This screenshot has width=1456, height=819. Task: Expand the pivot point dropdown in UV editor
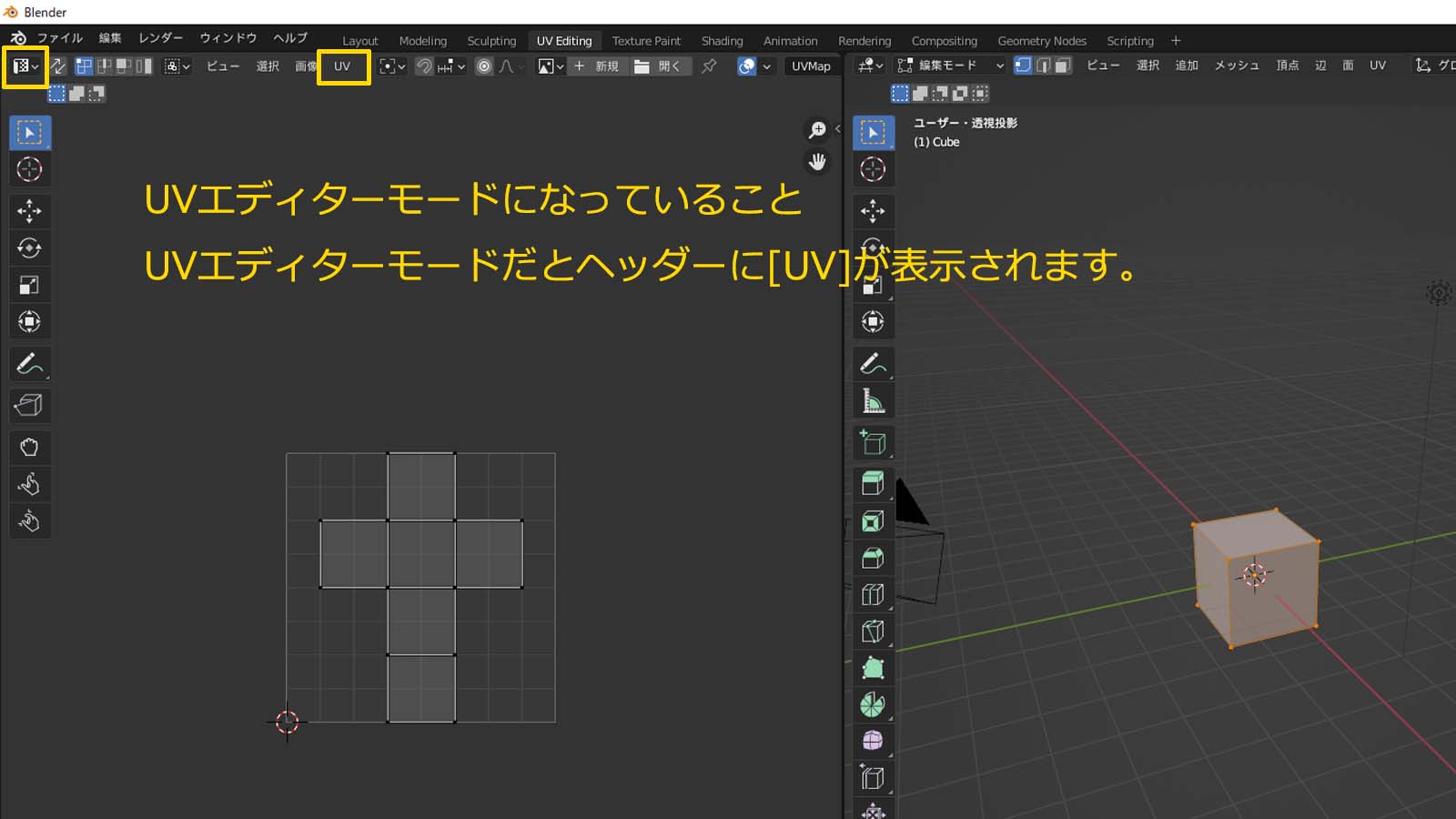click(x=392, y=66)
